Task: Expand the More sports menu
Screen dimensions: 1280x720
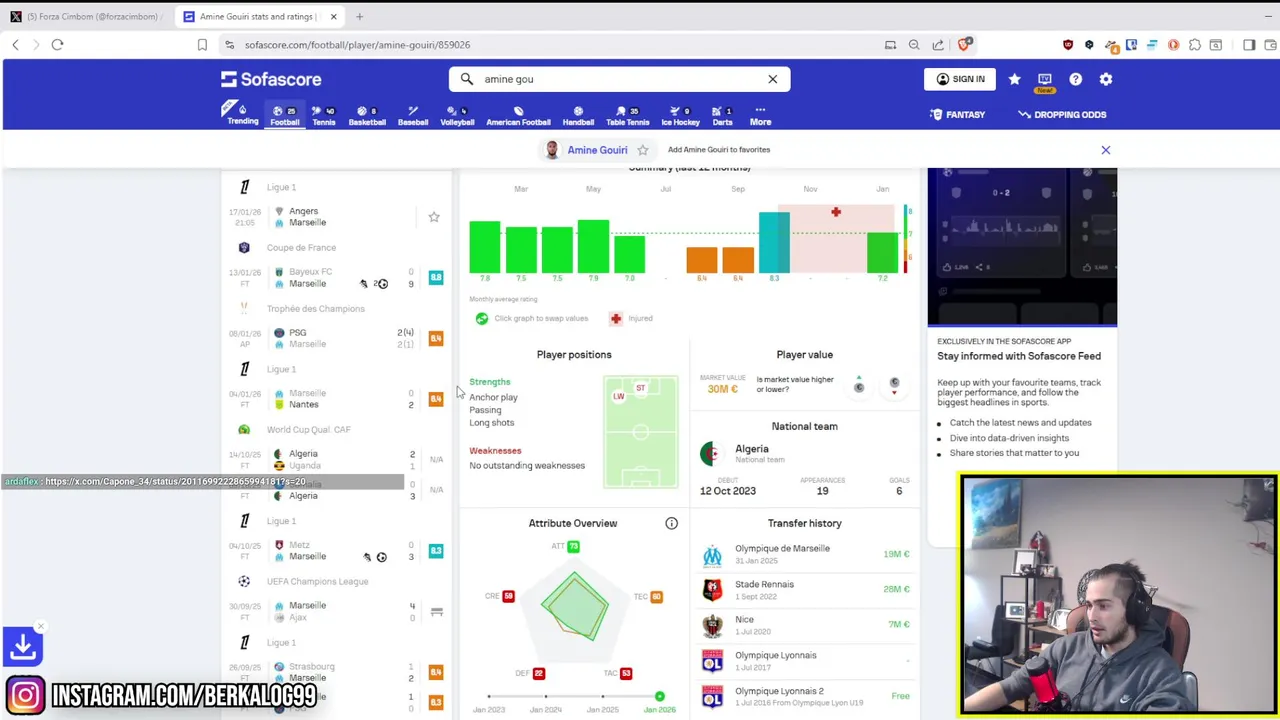Action: pos(760,115)
